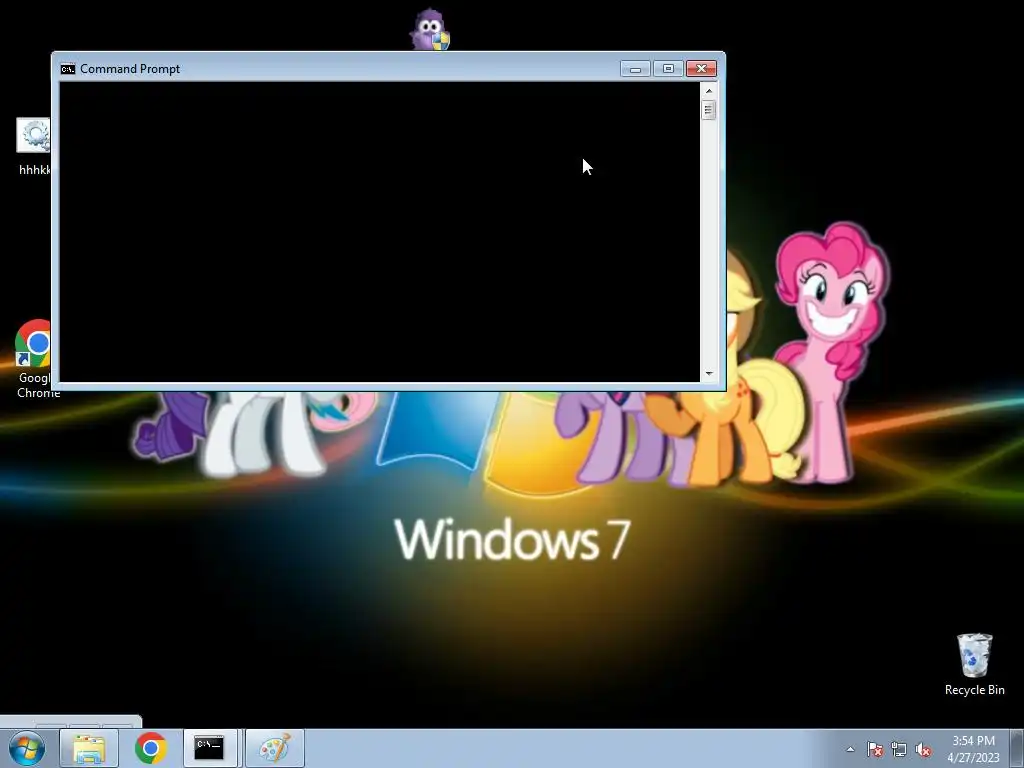Open the Windows Start menu orb
The height and width of the screenshot is (768, 1024).
(27, 748)
